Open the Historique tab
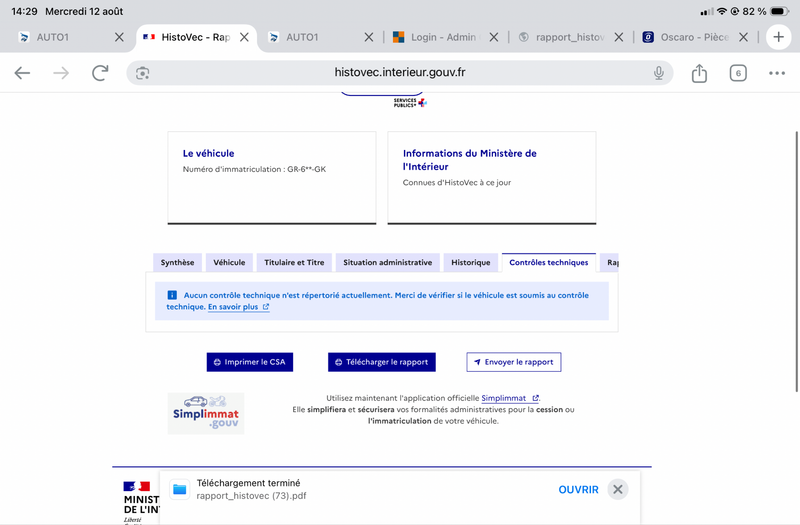Viewport: 800px width, 525px height. tap(470, 262)
